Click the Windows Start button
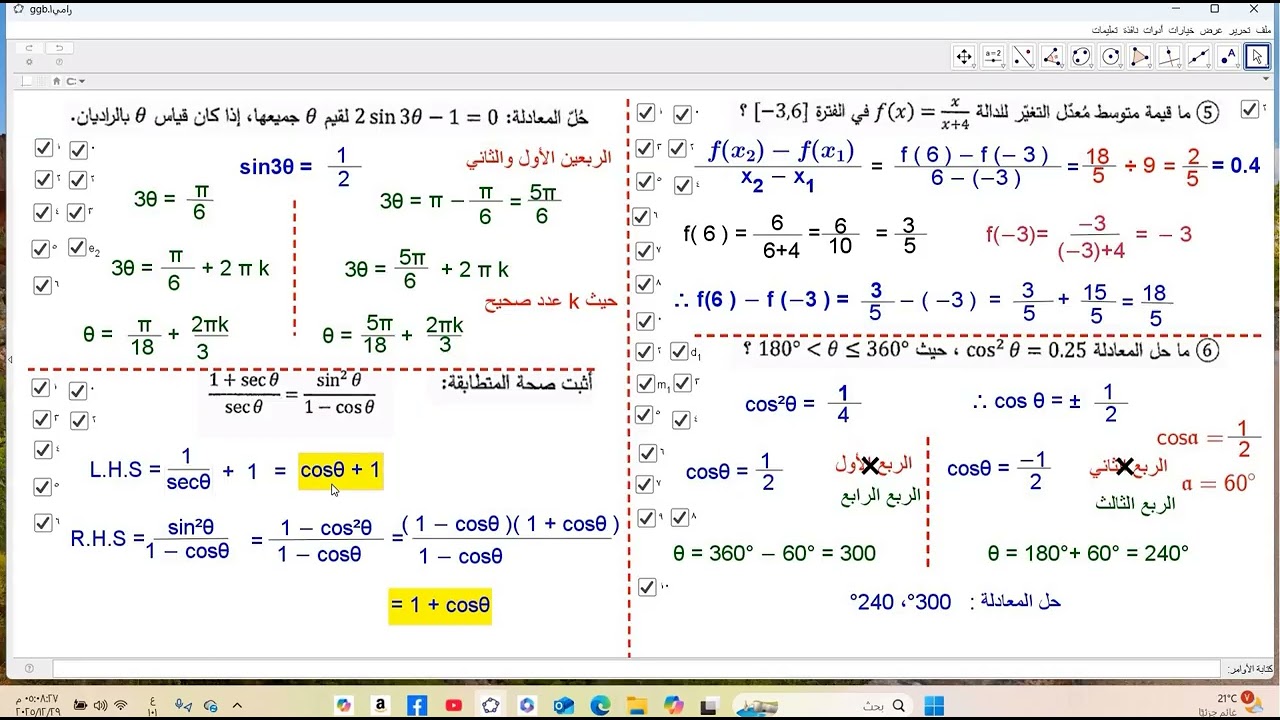Screen dimensions: 1280x720 tap(934, 705)
